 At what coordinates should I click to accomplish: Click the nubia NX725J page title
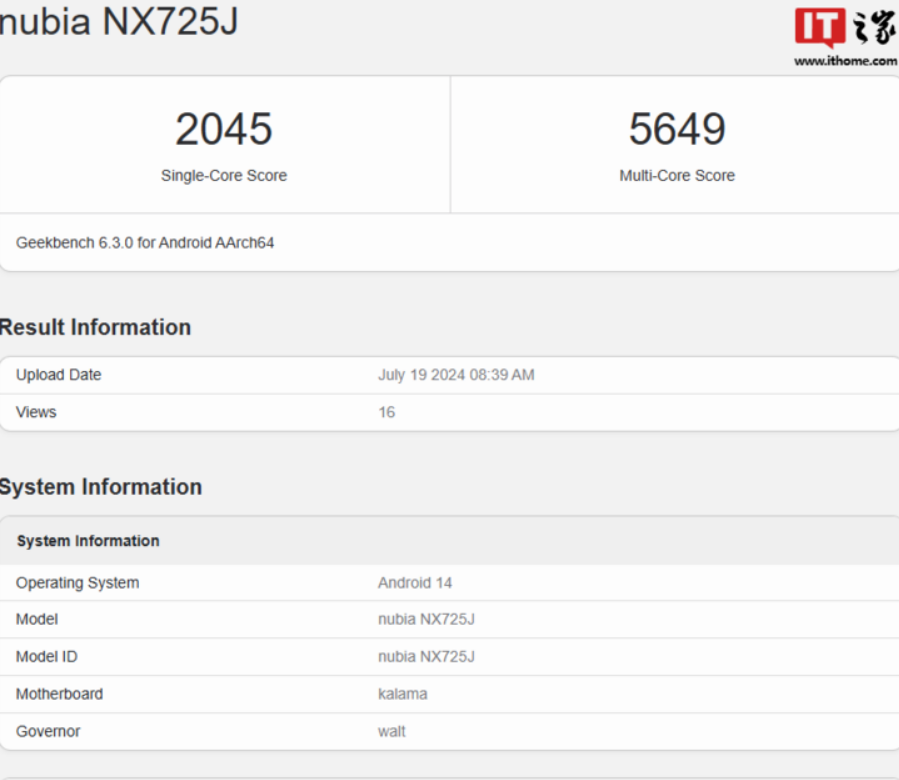(119, 21)
